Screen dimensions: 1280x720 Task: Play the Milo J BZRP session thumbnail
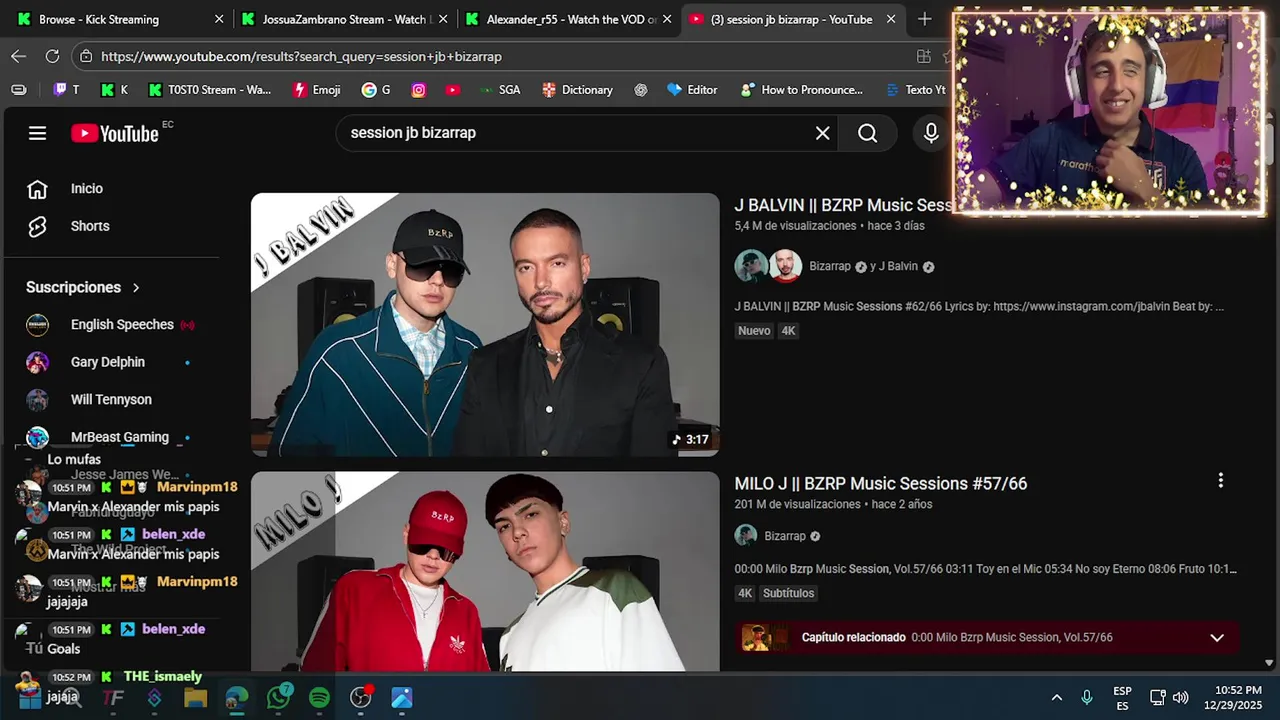(485, 571)
